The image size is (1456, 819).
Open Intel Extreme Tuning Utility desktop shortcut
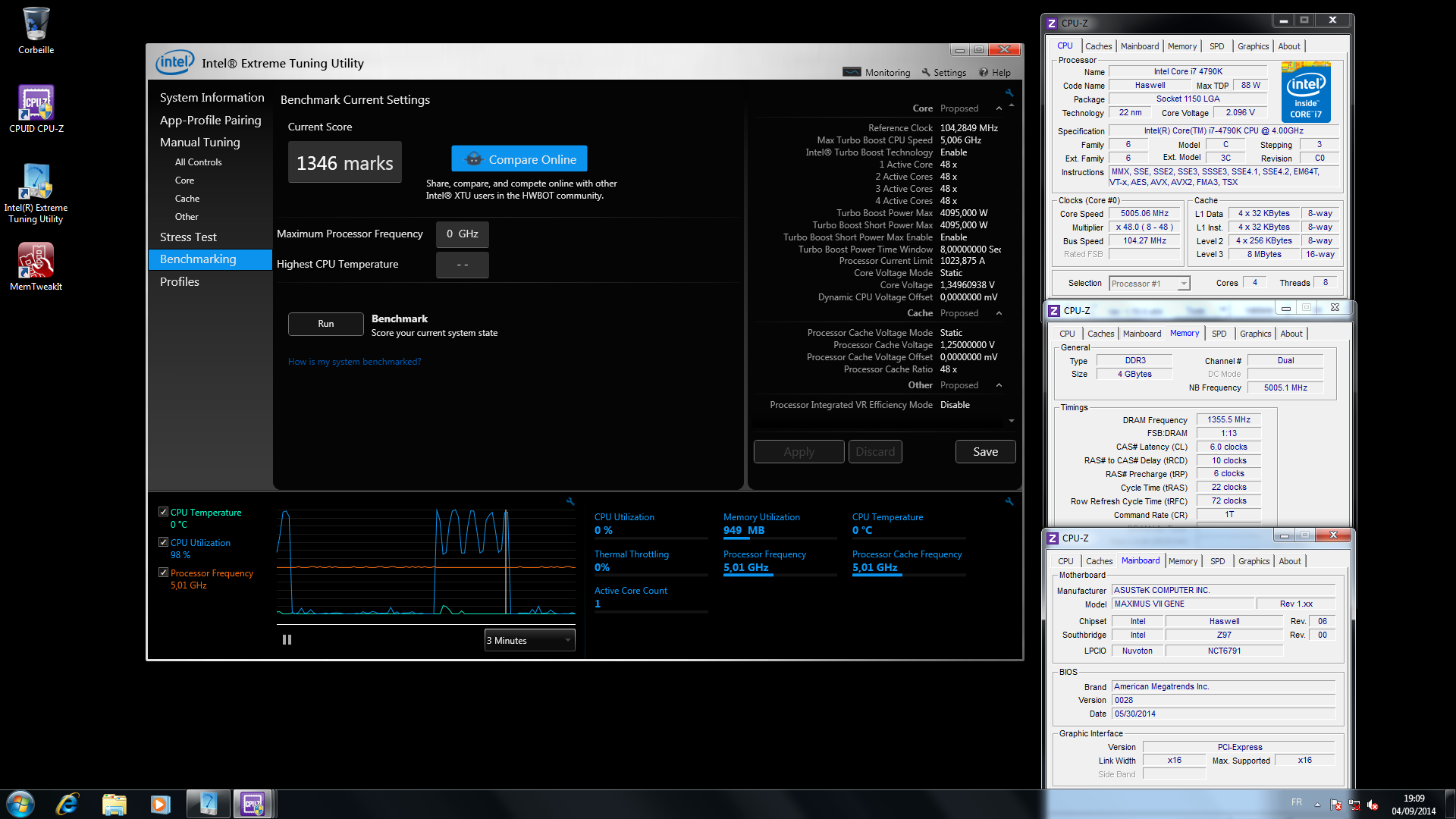(36, 193)
